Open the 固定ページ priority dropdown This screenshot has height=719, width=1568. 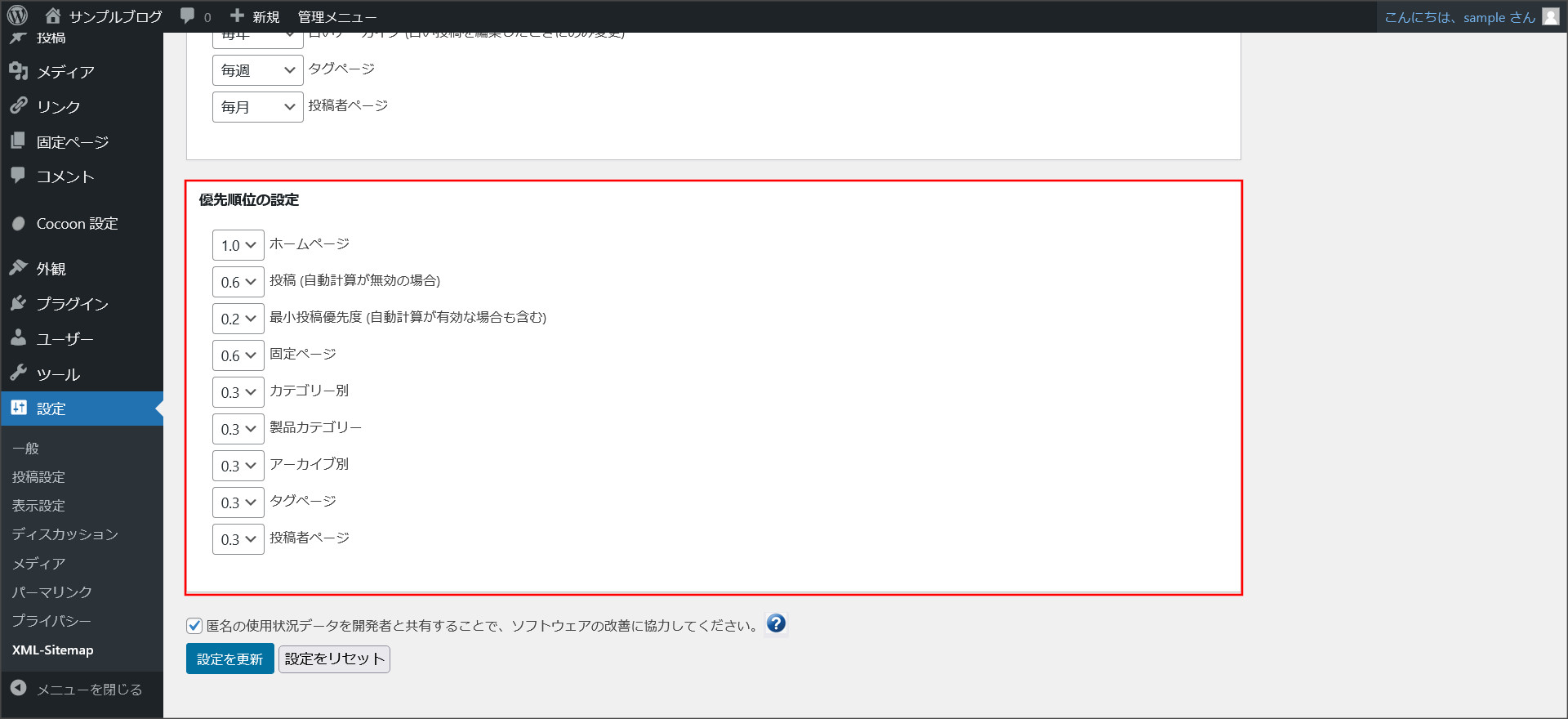point(238,355)
